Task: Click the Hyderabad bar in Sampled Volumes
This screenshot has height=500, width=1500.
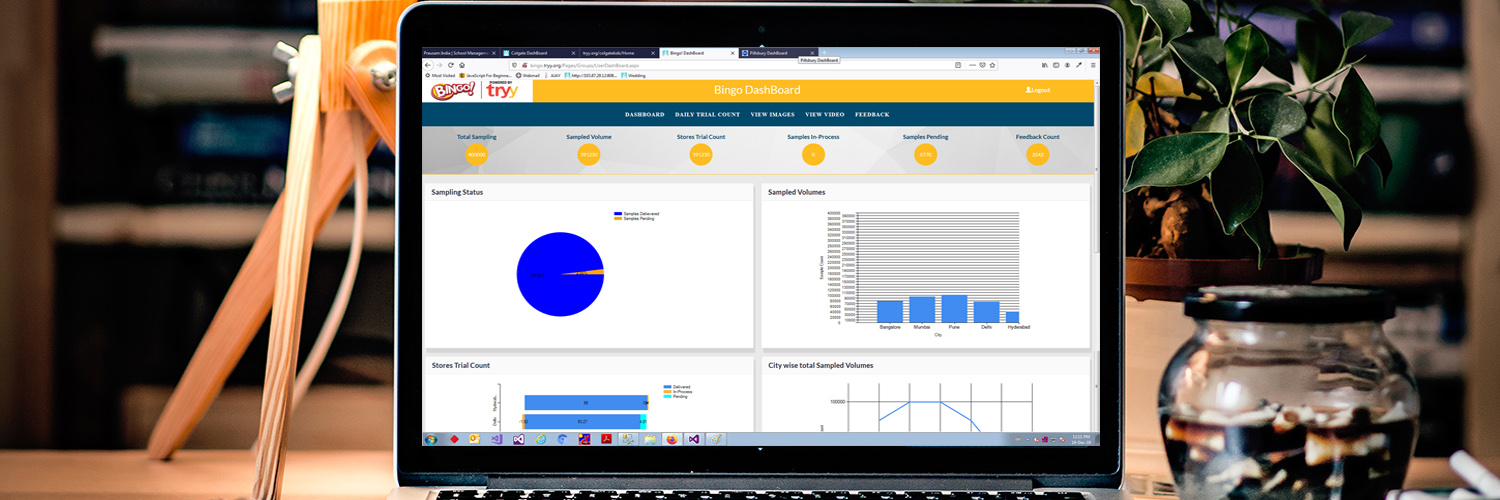Action: 1013,317
